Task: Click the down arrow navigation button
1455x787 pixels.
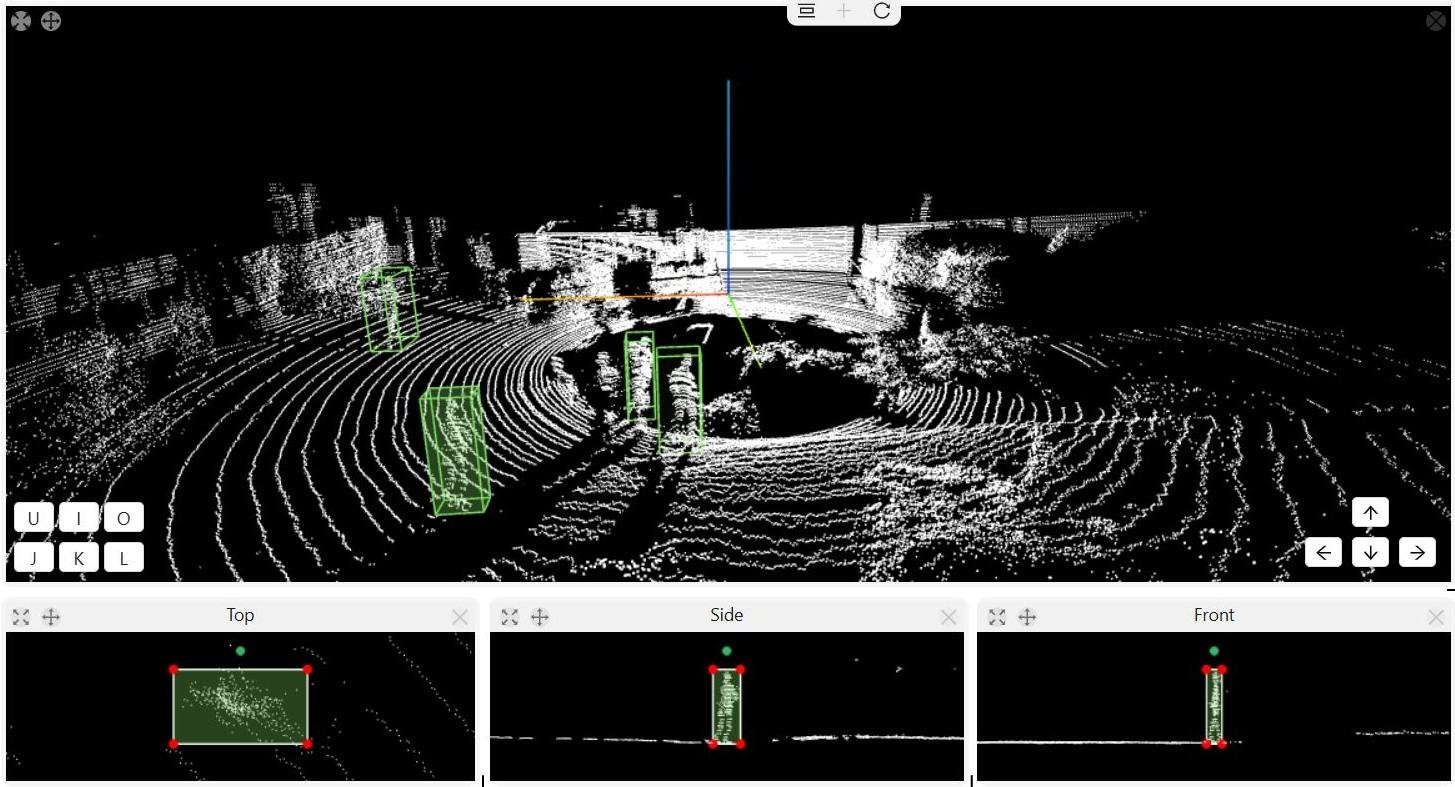Action: pos(1370,552)
